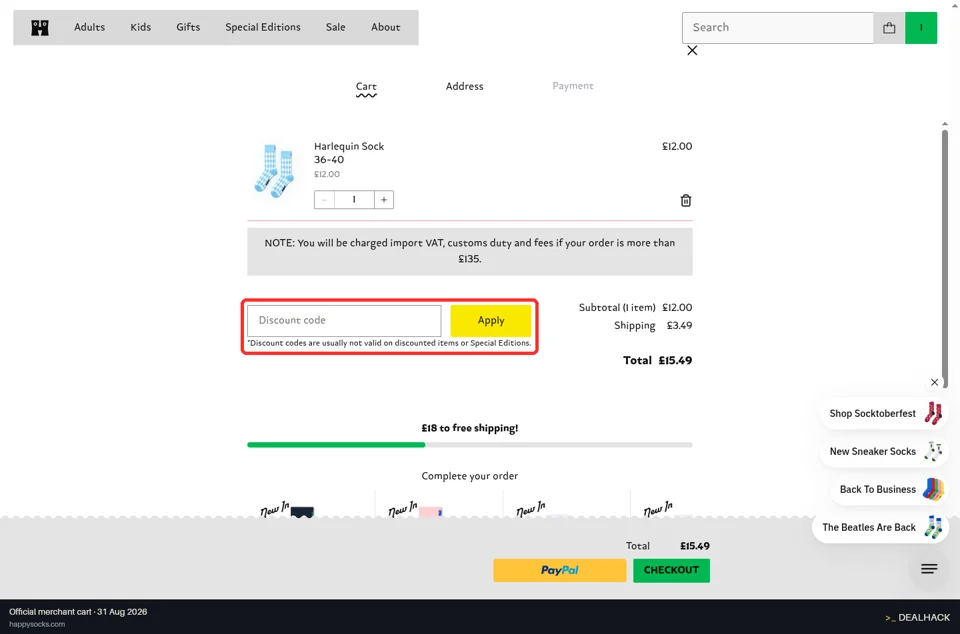Open the Harlequin Sock product name link
The image size is (960, 634).
(349, 146)
